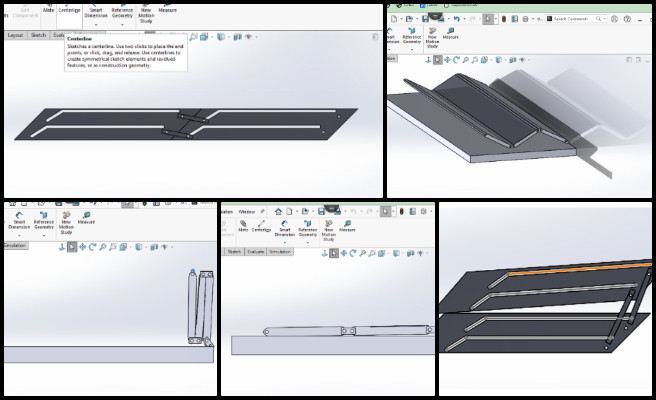Open Window menu in the flat-links panel
The height and width of the screenshot is (400, 656).
click(246, 212)
